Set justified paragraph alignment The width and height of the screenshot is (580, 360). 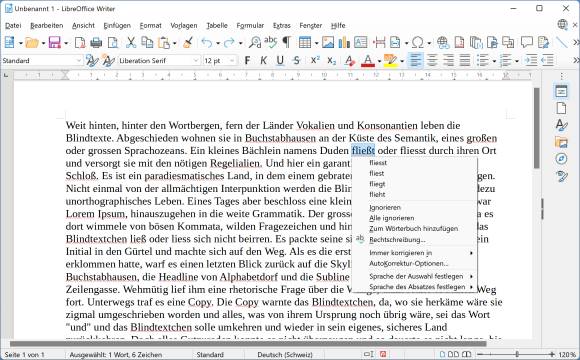(465, 60)
